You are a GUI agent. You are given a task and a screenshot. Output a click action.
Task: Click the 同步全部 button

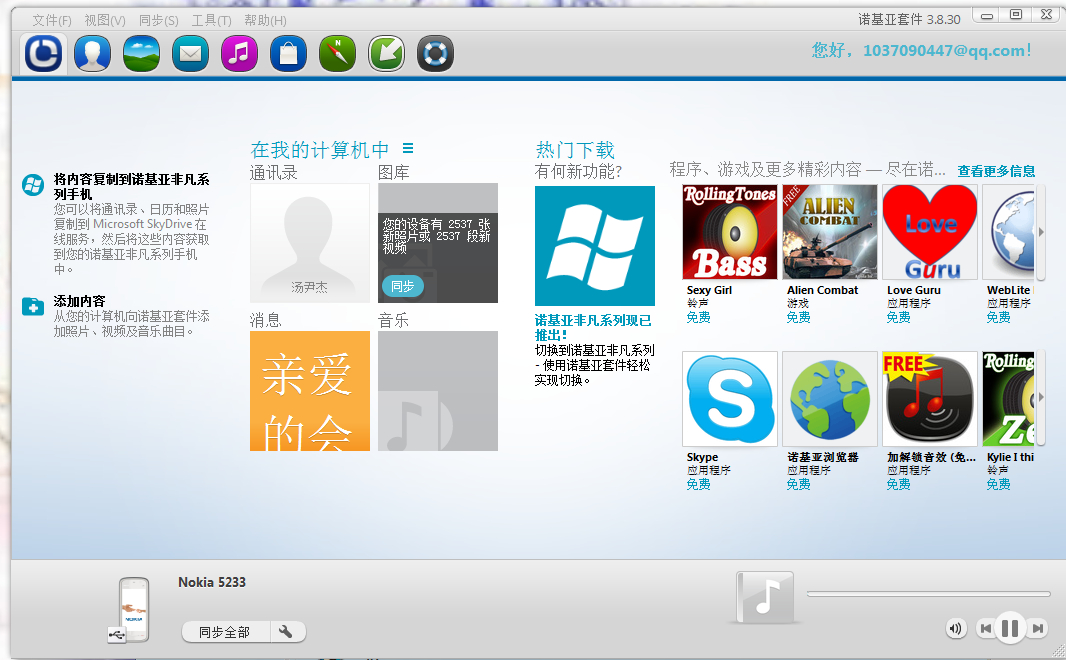225,632
